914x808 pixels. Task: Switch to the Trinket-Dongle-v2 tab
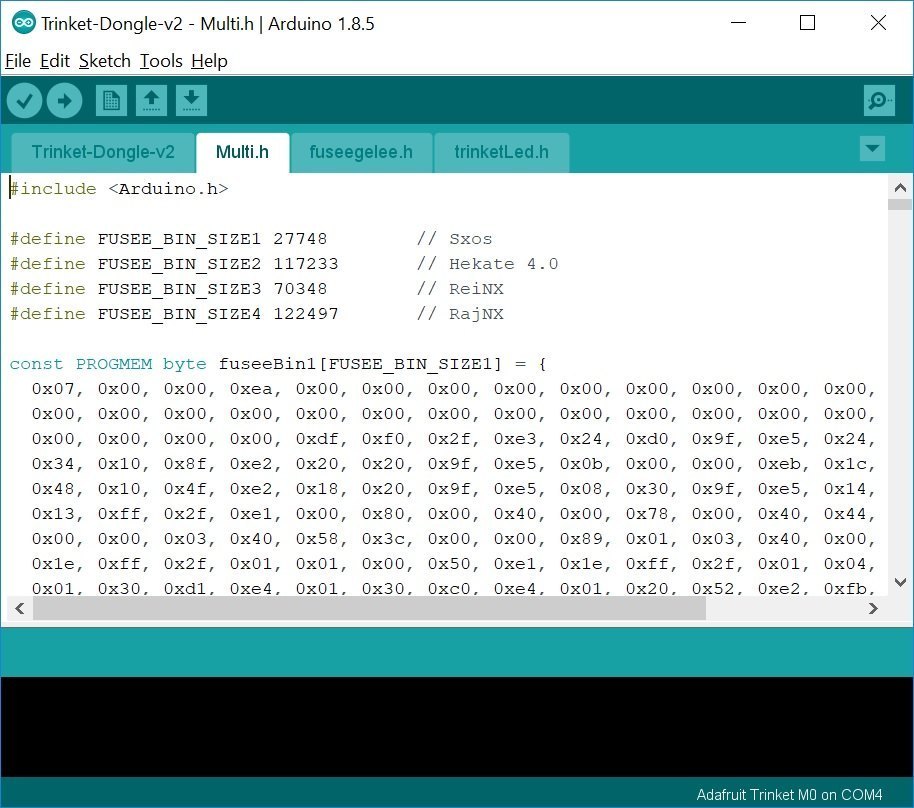pyautogui.click(x=103, y=153)
